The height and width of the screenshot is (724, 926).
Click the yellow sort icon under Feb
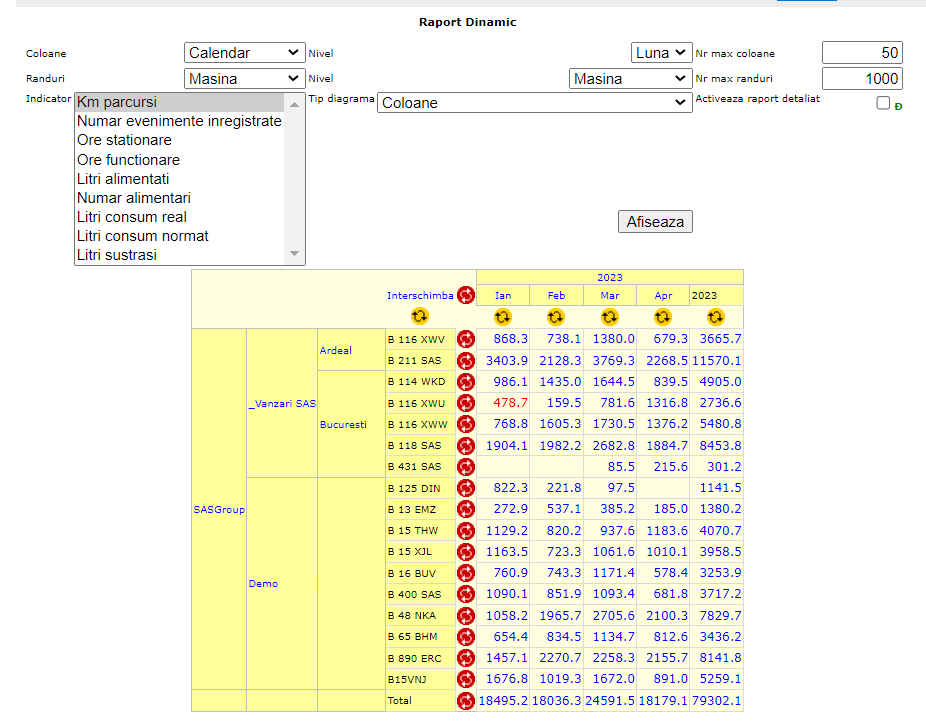pyautogui.click(x=556, y=317)
